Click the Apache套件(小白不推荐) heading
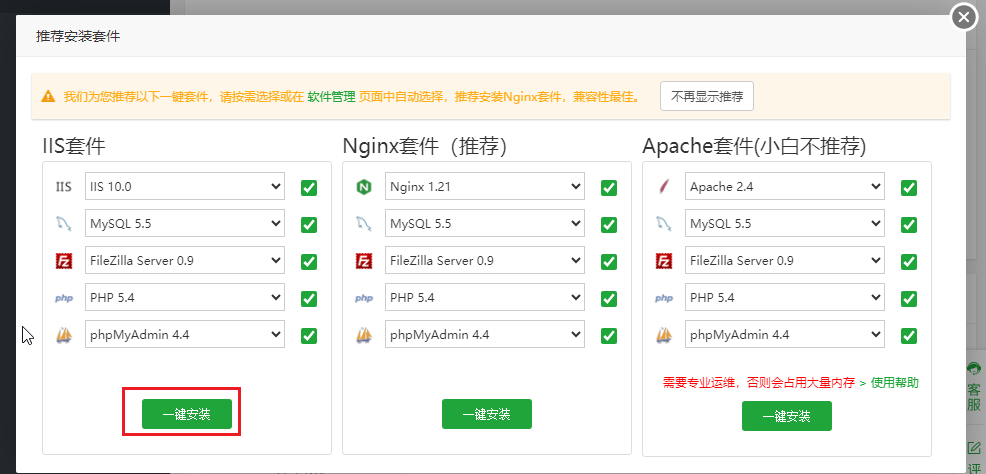 tap(754, 146)
